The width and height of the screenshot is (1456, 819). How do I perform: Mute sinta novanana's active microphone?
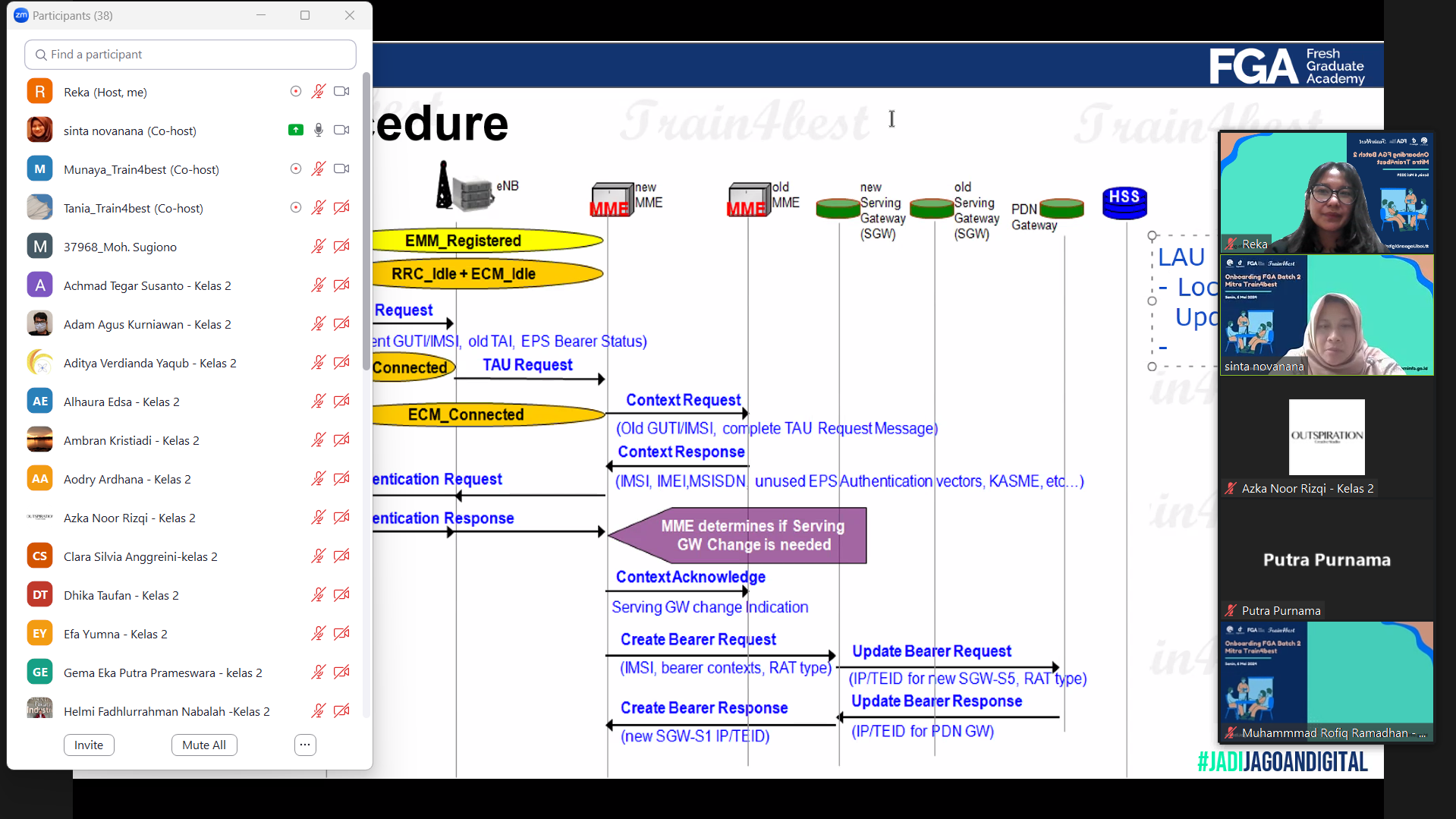[x=319, y=131]
